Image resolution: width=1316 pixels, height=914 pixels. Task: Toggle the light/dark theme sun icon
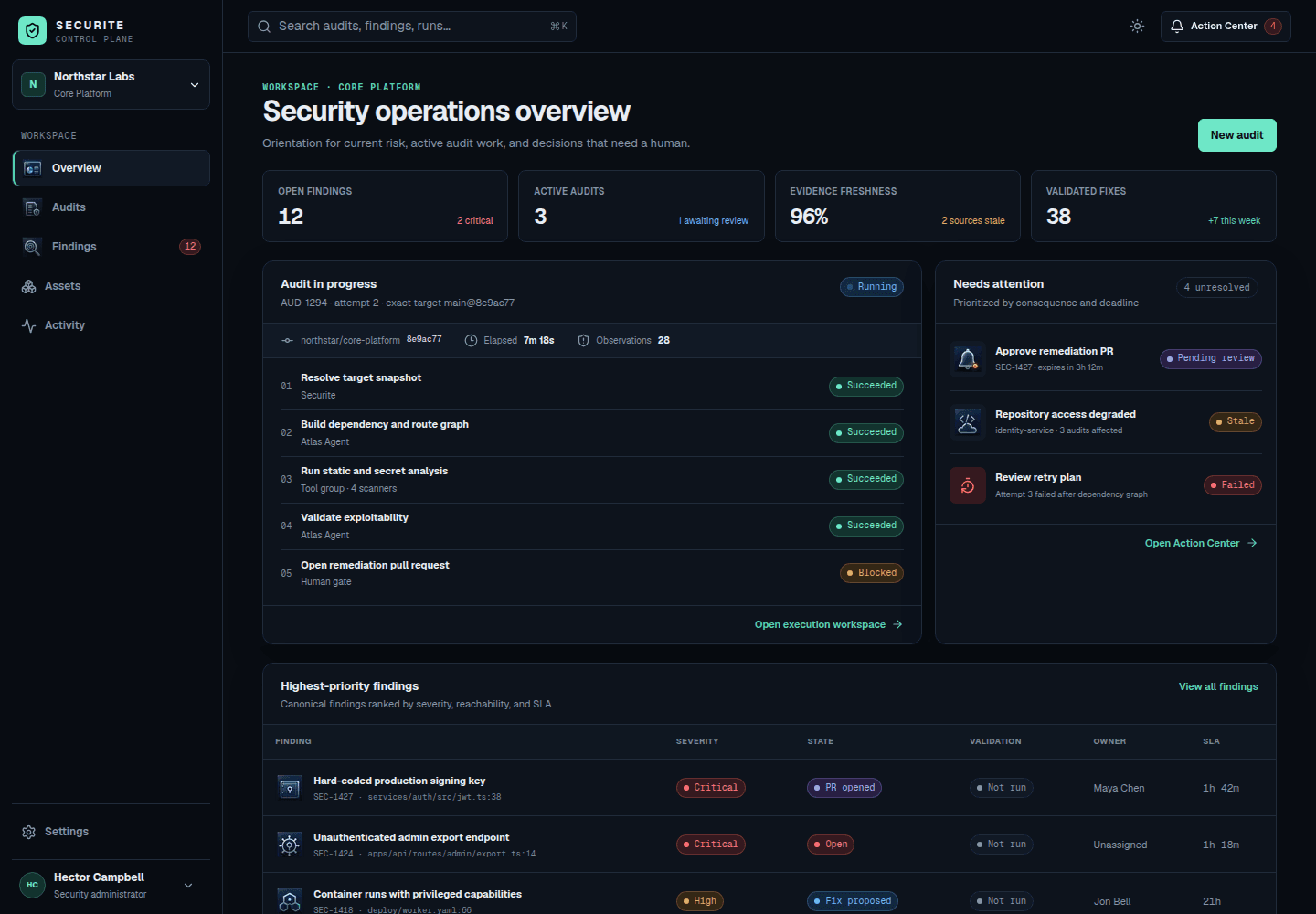click(x=1137, y=27)
